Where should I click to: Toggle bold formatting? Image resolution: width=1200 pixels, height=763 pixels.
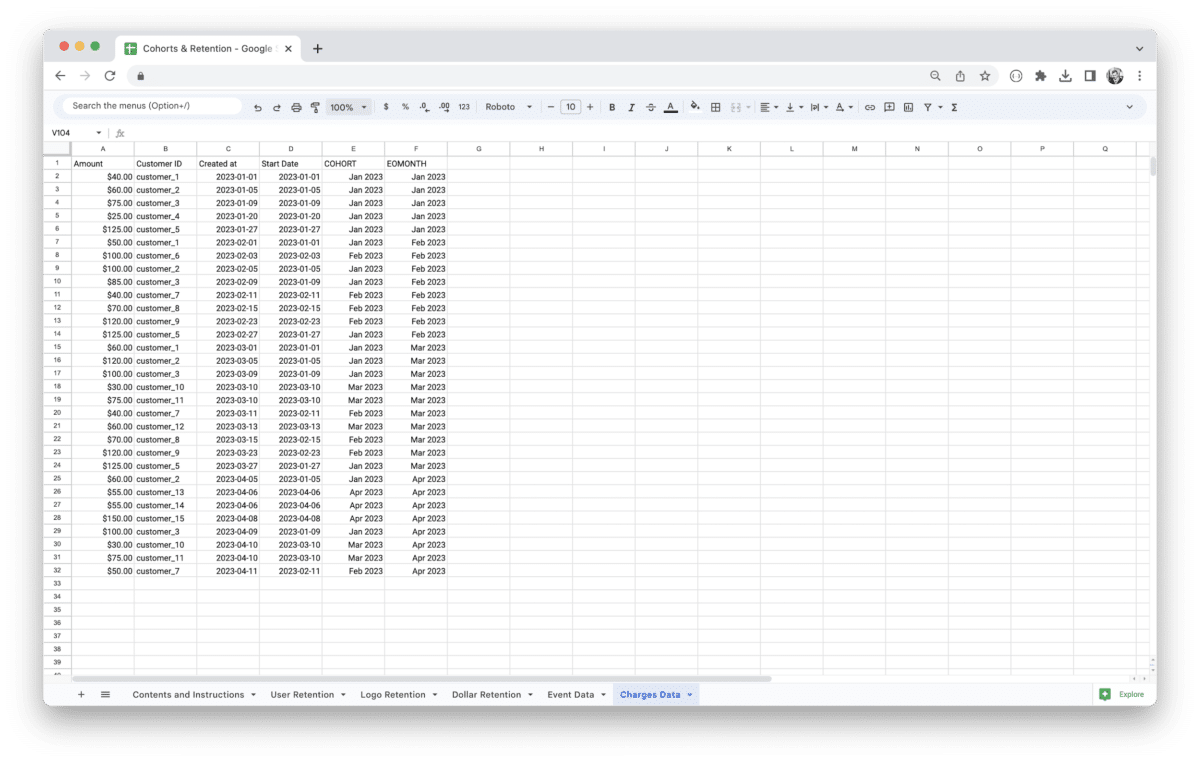tap(612, 106)
